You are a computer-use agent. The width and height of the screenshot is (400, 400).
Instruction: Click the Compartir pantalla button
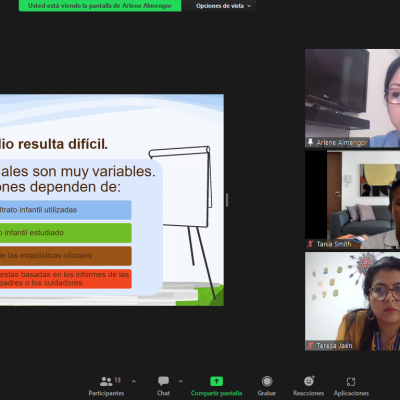pos(216,386)
